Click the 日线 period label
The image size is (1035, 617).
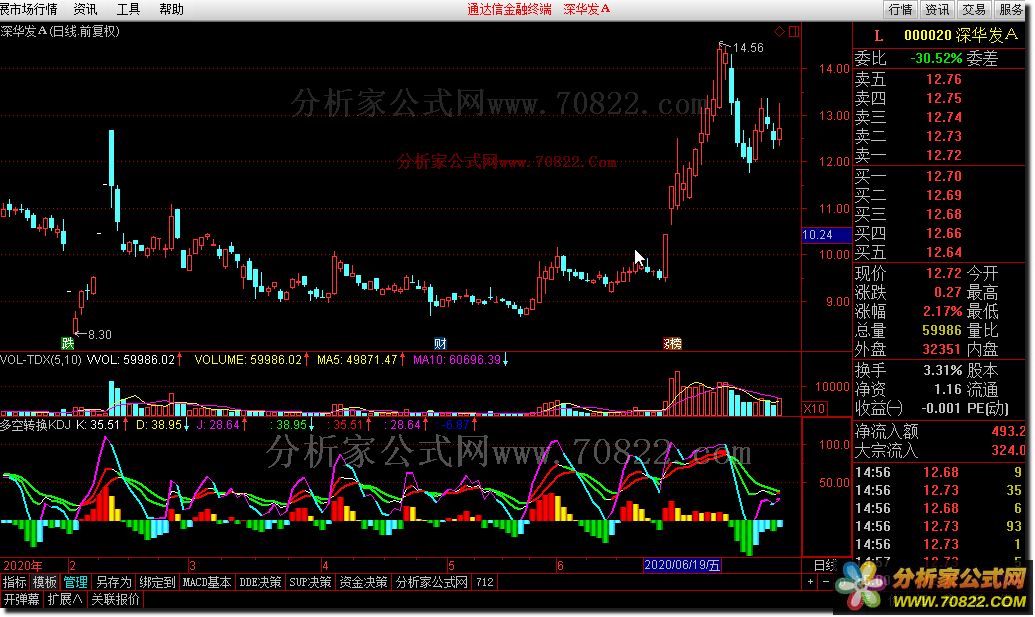point(824,565)
